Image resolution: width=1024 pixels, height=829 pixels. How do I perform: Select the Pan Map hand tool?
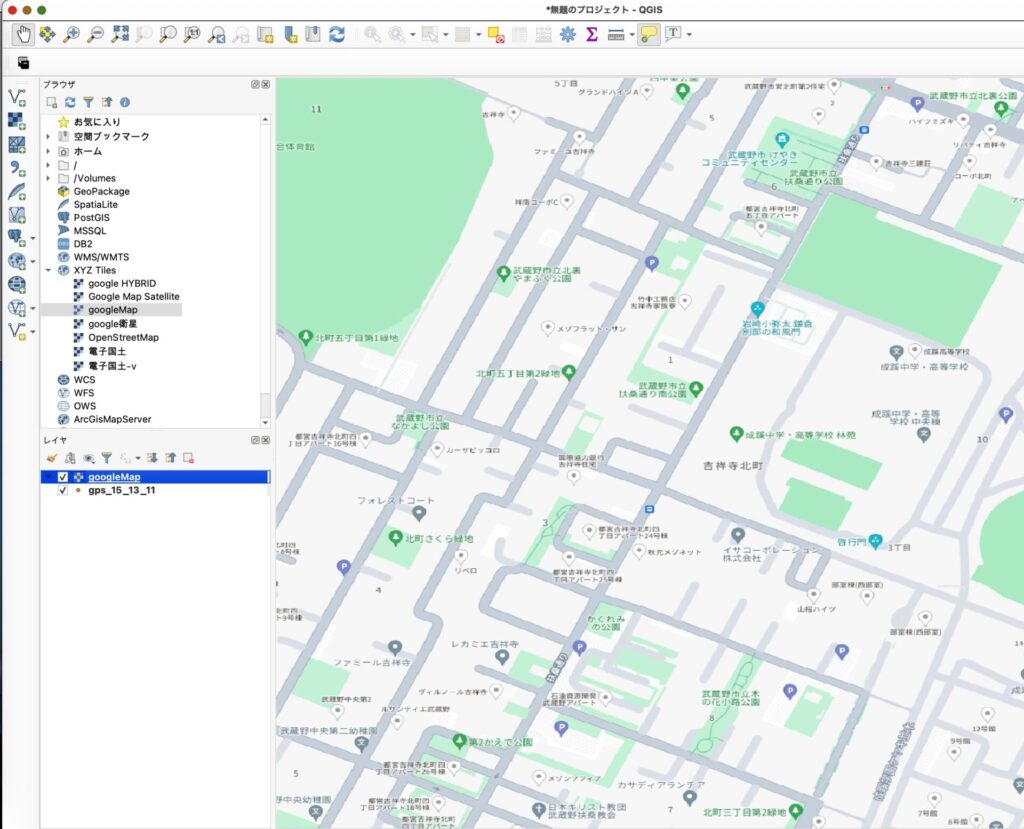point(24,34)
